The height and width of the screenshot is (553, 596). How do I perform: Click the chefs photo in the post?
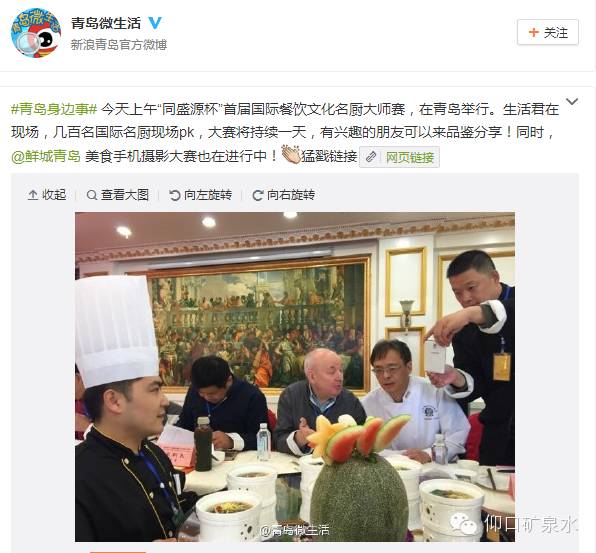click(295, 377)
